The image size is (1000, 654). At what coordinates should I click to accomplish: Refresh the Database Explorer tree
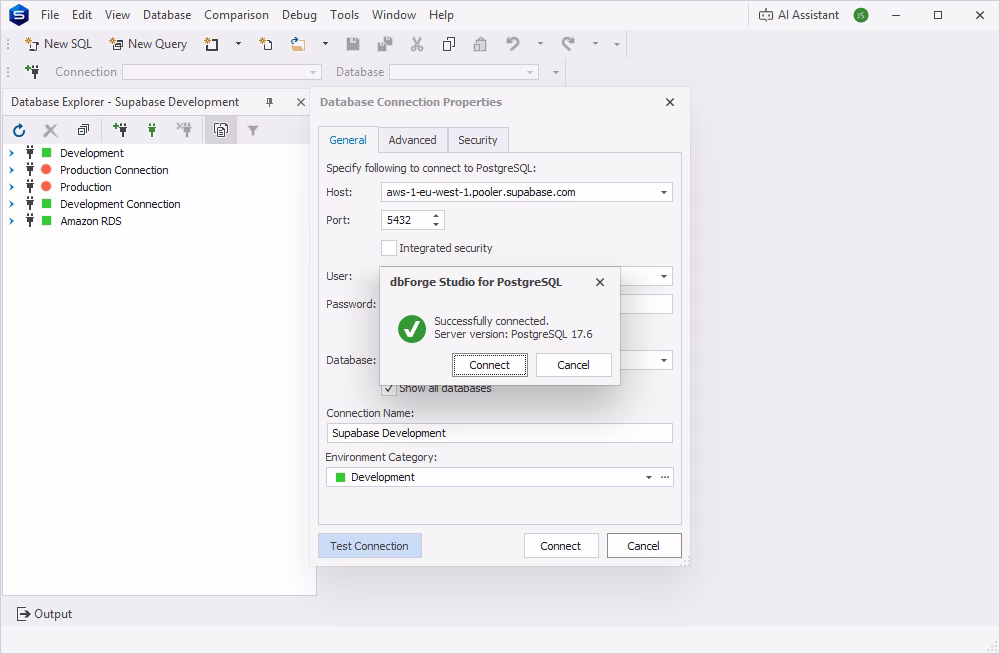19,131
